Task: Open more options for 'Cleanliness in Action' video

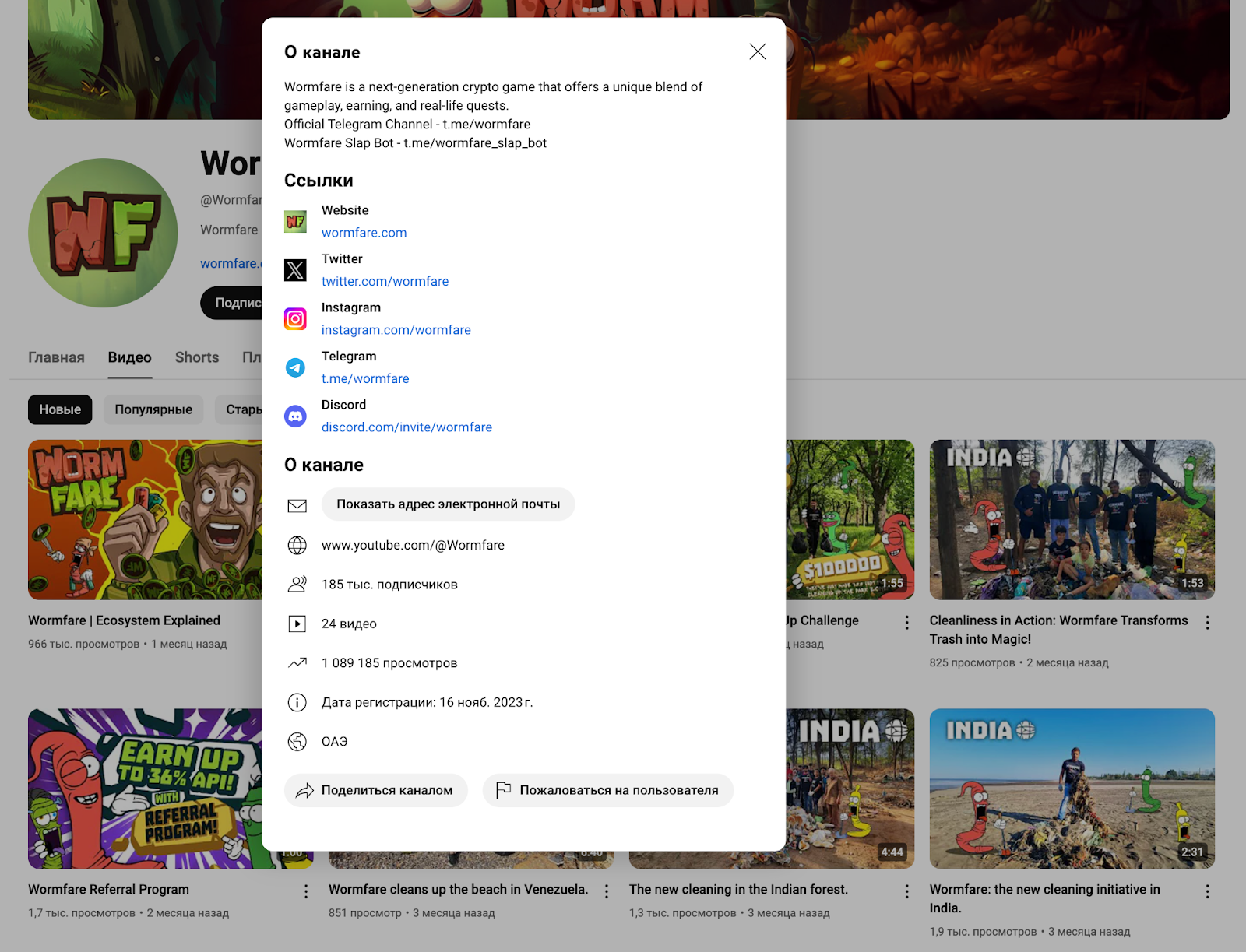Action: coord(1207,623)
